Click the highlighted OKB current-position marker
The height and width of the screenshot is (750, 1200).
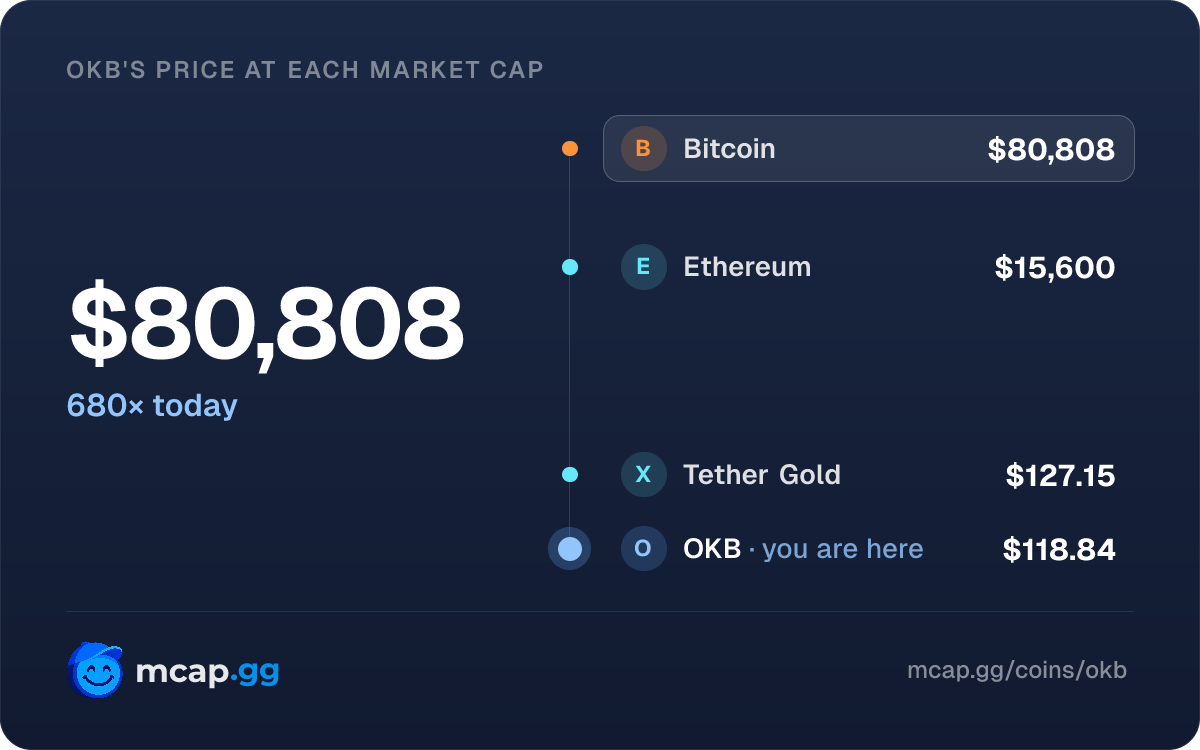[x=570, y=549]
